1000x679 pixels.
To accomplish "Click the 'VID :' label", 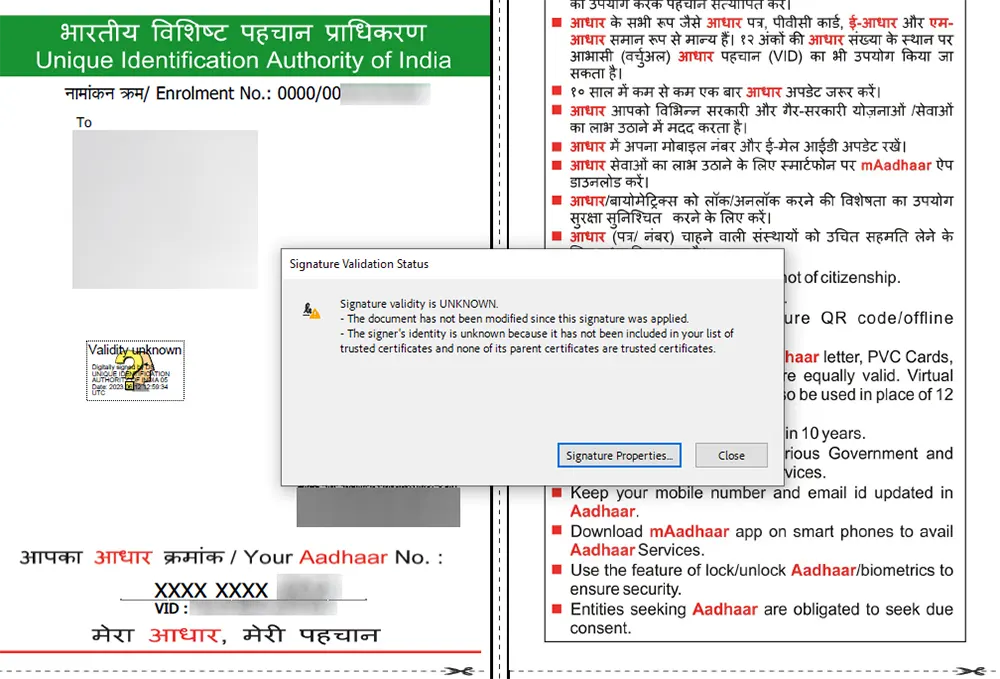I will click(171, 608).
